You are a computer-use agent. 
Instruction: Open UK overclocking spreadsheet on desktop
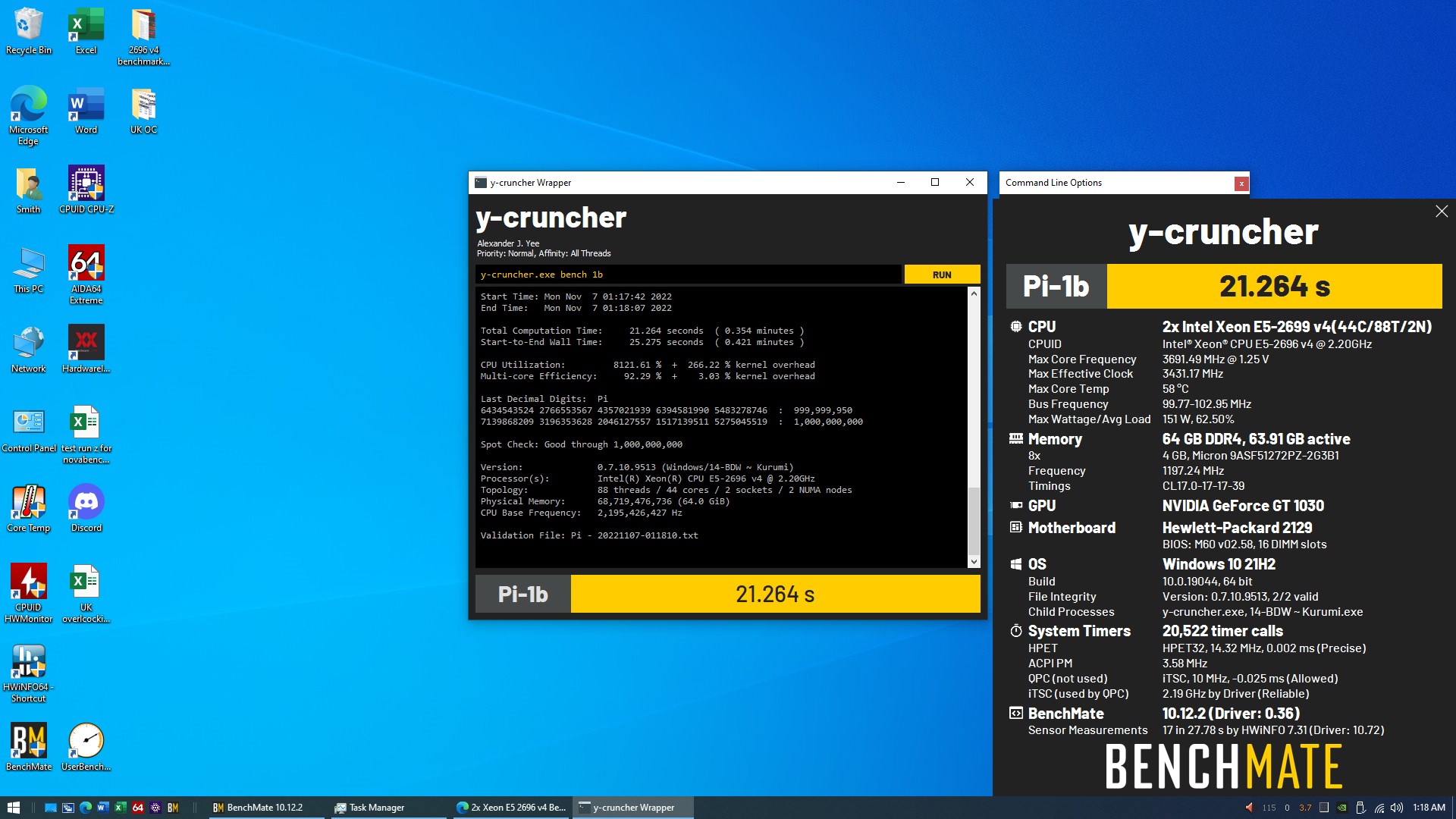click(86, 594)
